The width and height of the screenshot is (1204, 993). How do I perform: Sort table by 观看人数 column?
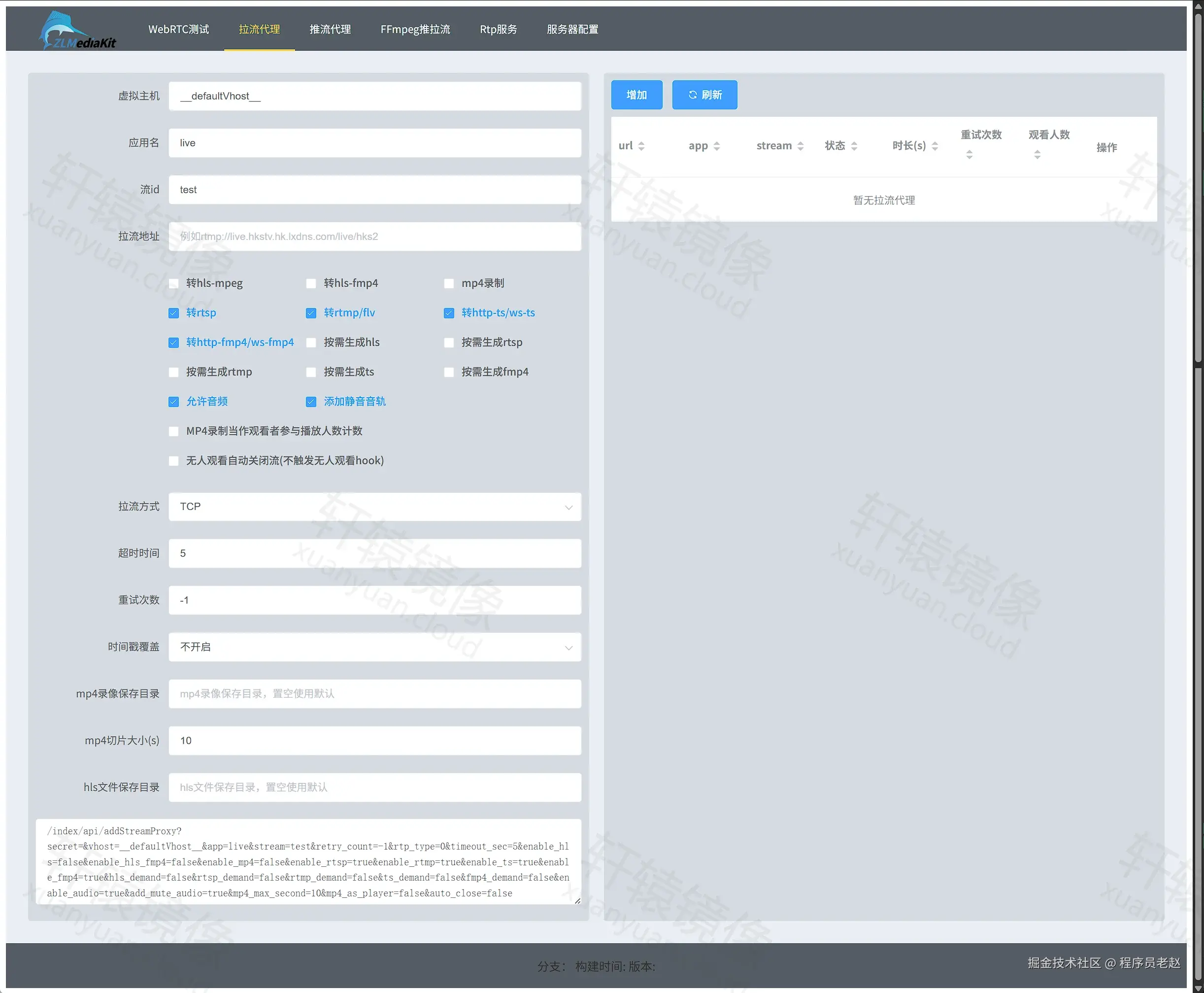point(1037,154)
